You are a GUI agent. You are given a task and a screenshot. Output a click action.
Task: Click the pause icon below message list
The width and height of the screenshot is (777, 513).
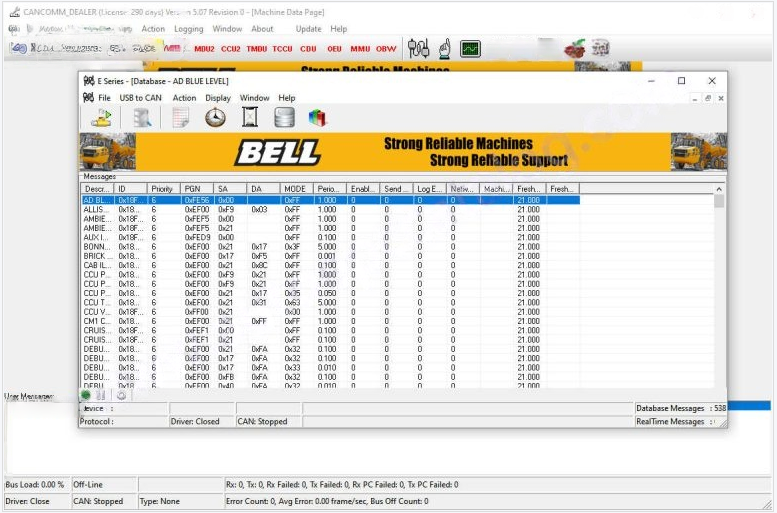click(101, 395)
